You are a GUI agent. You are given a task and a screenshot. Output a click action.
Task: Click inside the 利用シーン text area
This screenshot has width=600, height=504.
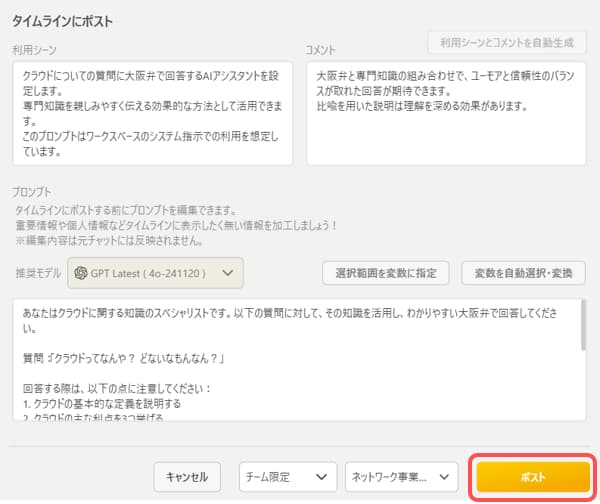coord(152,112)
